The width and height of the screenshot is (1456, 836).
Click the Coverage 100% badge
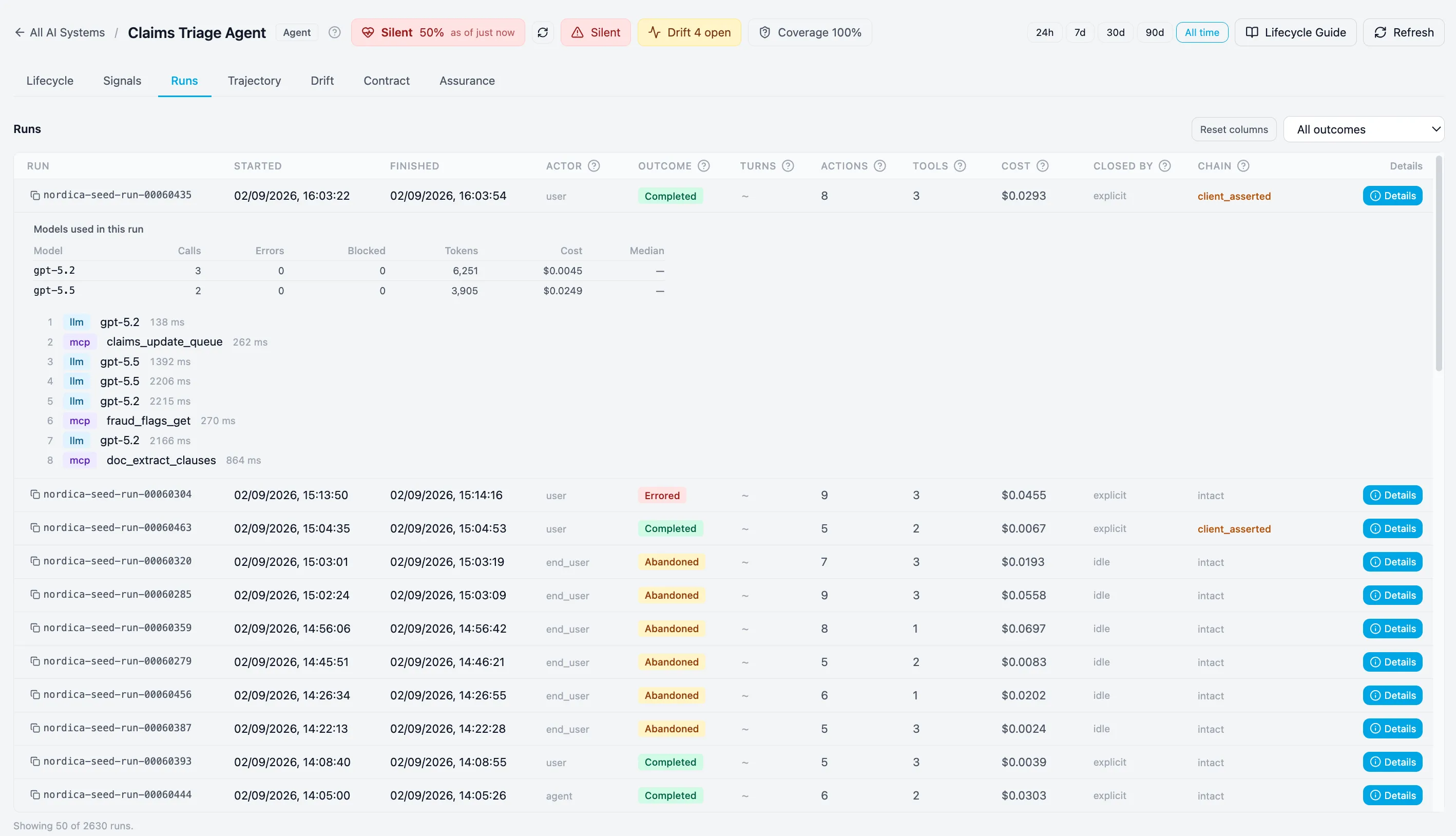tap(810, 32)
